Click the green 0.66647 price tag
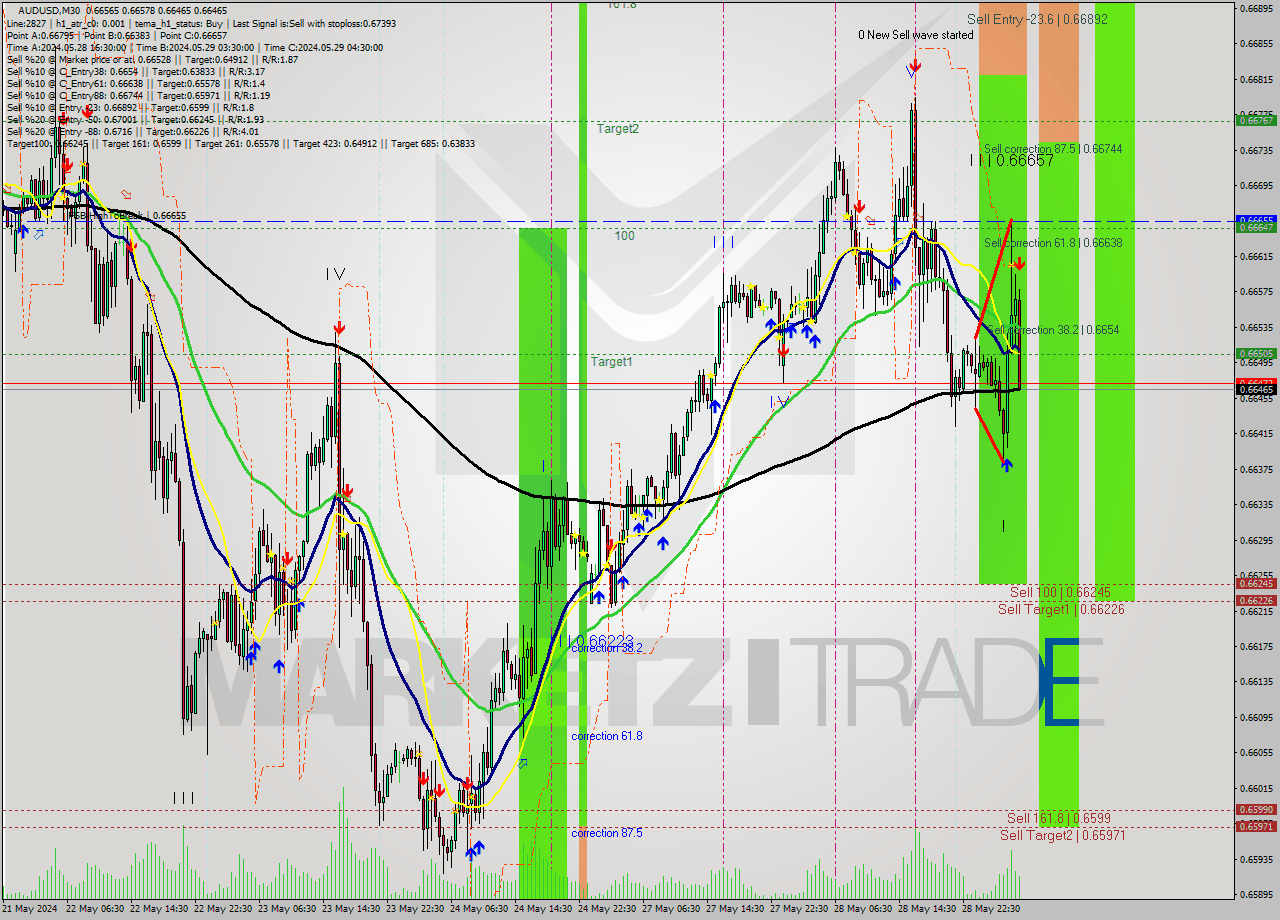Screen dimensions: 1280x920 [x=1256, y=227]
